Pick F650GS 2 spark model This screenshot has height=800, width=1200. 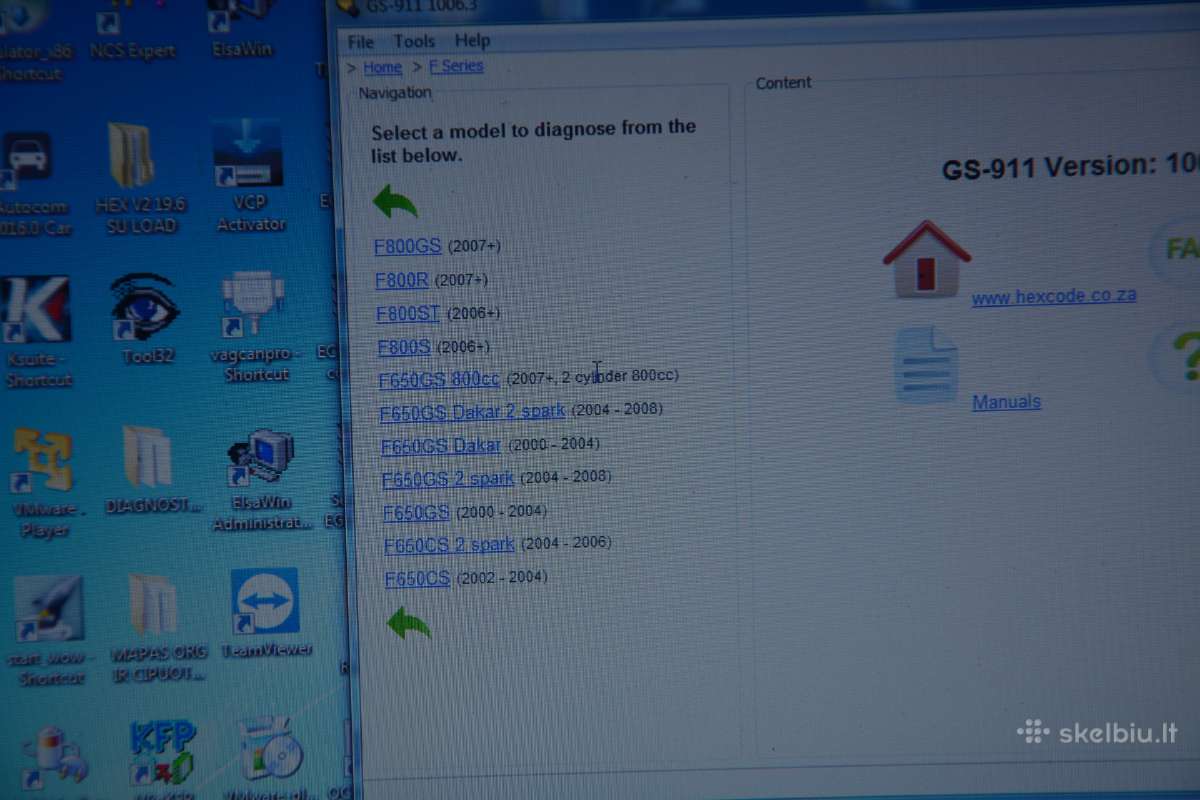(448, 479)
